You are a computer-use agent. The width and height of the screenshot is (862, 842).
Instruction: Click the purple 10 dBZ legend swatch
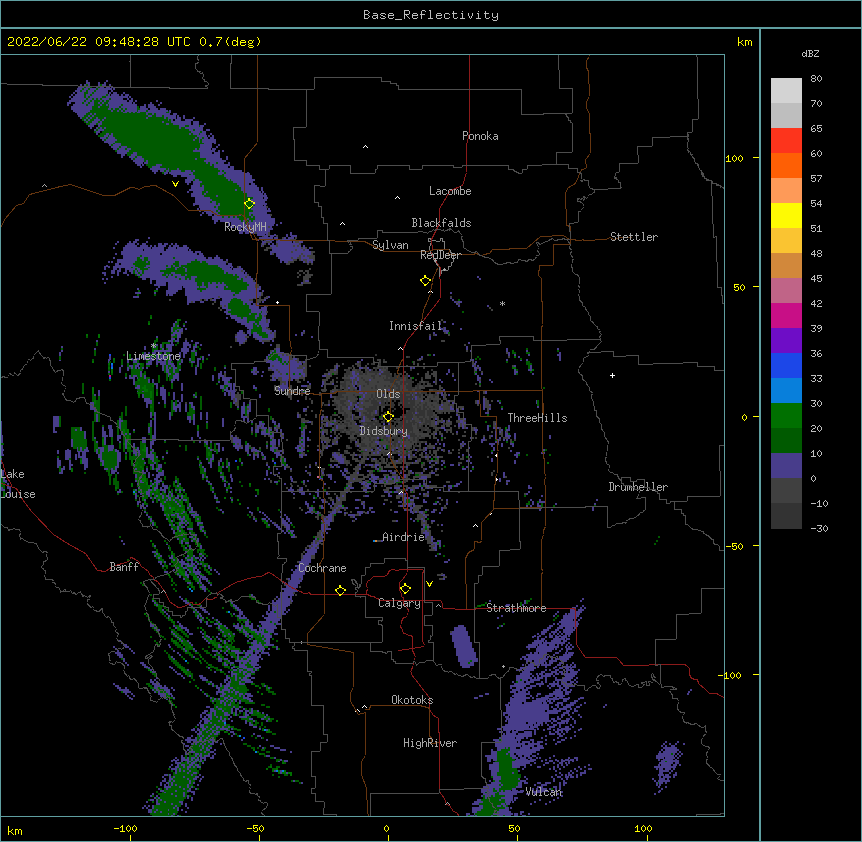[786, 466]
